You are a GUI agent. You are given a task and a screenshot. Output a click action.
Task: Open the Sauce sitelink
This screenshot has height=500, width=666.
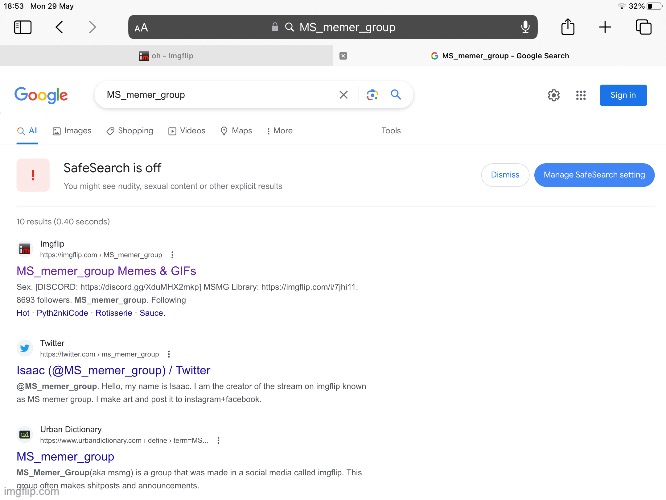pyautogui.click(x=152, y=313)
